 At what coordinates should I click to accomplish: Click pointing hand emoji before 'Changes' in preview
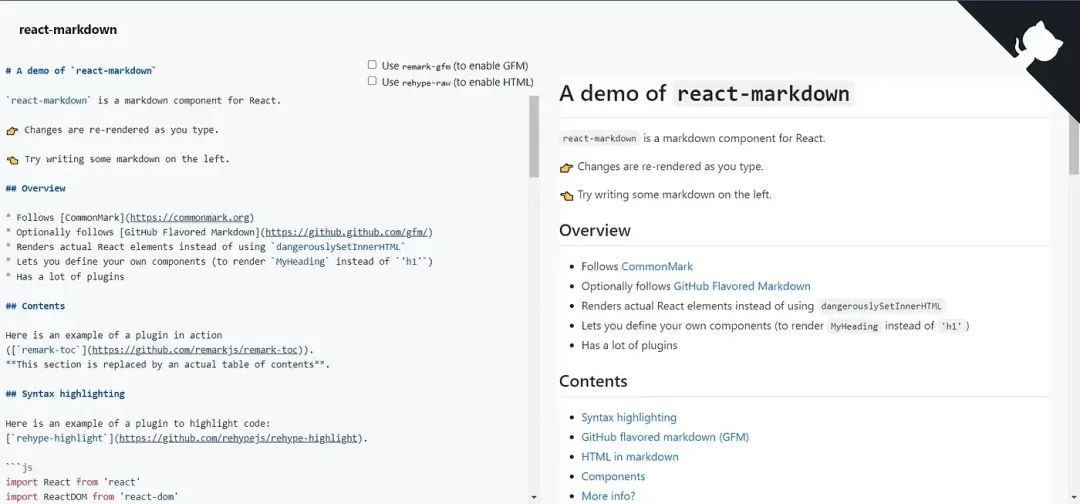click(x=567, y=167)
